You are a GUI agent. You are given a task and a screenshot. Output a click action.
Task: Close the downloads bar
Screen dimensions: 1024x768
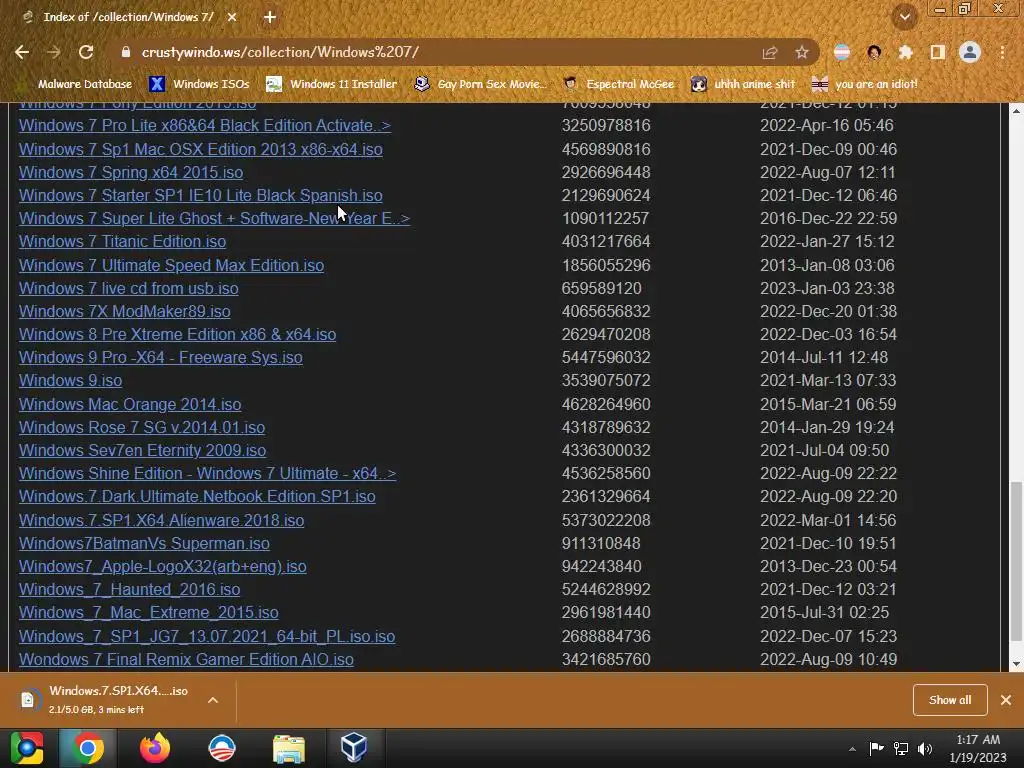coord(1006,700)
